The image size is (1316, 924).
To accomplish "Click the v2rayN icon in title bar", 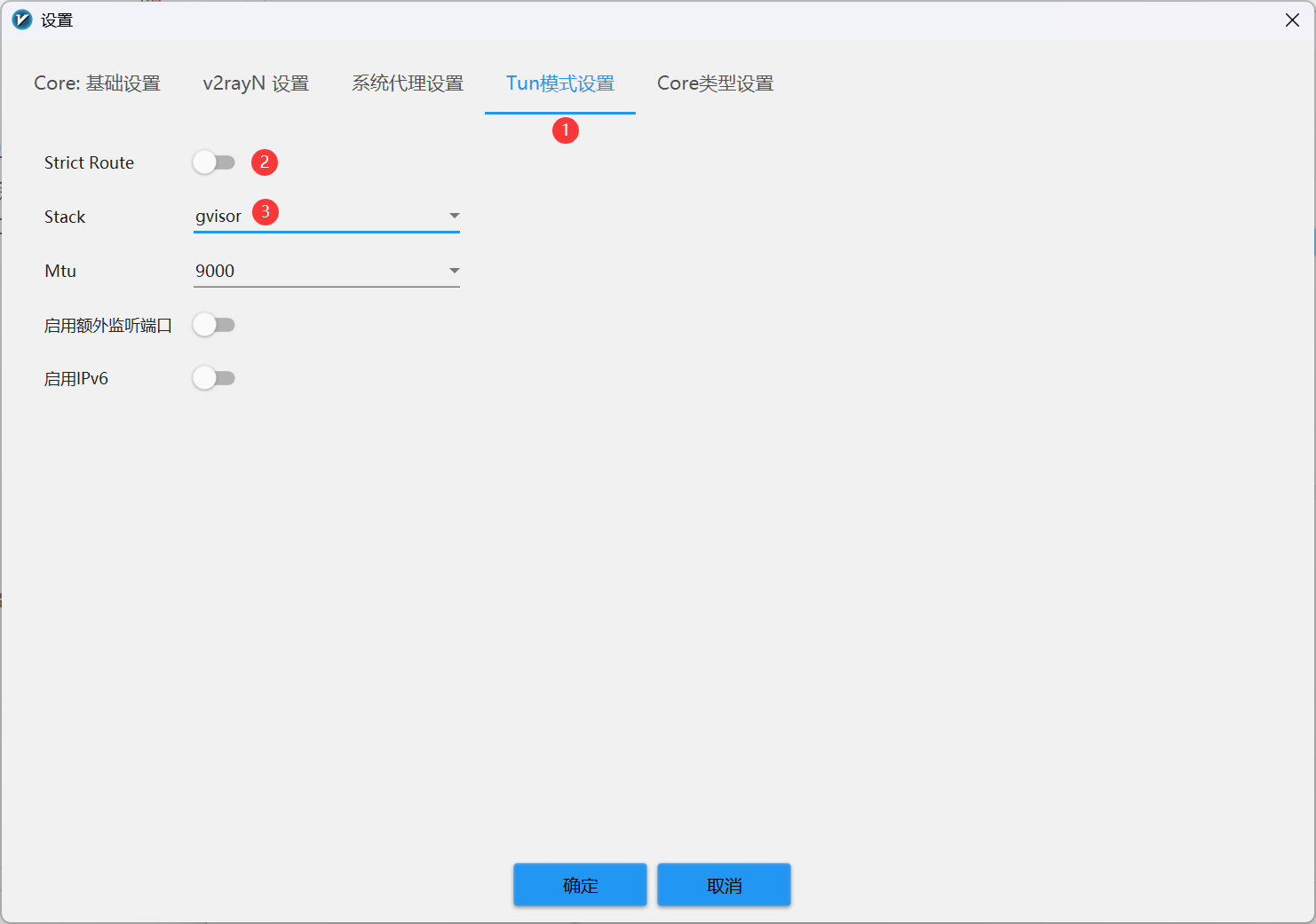I will pos(22,20).
